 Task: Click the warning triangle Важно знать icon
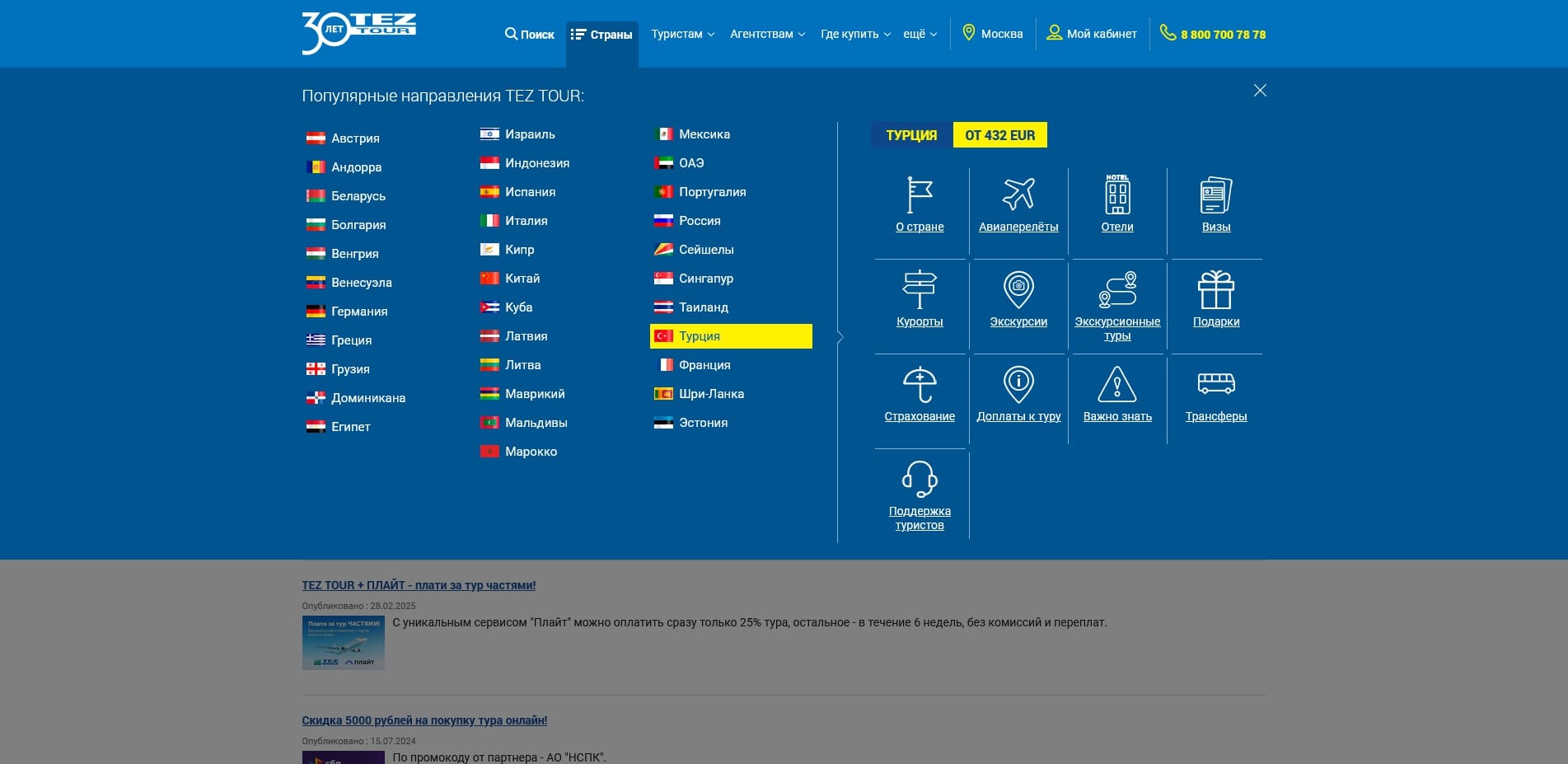(x=1117, y=385)
